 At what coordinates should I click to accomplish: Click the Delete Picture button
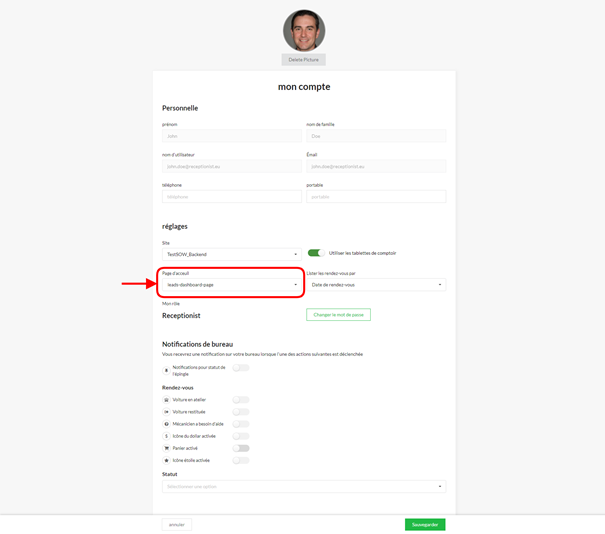point(303,60)
